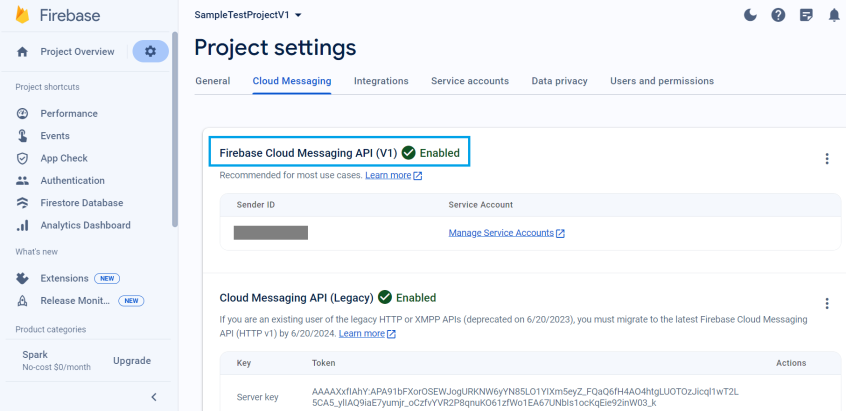This screenshot has width=846, height=411.
Task: Click external link icon next to Manage Service Accounts
Action: pyautogui.click(x=561, y=234)
